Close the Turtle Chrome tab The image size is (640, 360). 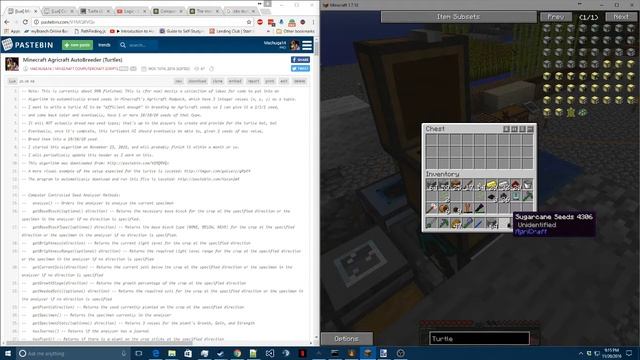click(108, 11)
